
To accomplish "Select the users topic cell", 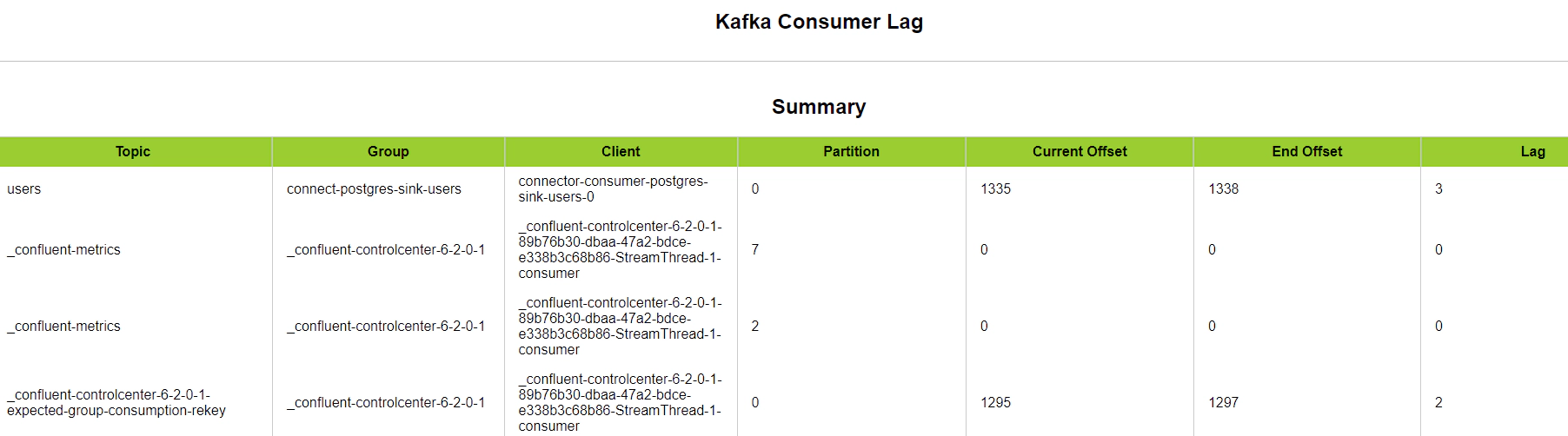I will pos(24,188).
